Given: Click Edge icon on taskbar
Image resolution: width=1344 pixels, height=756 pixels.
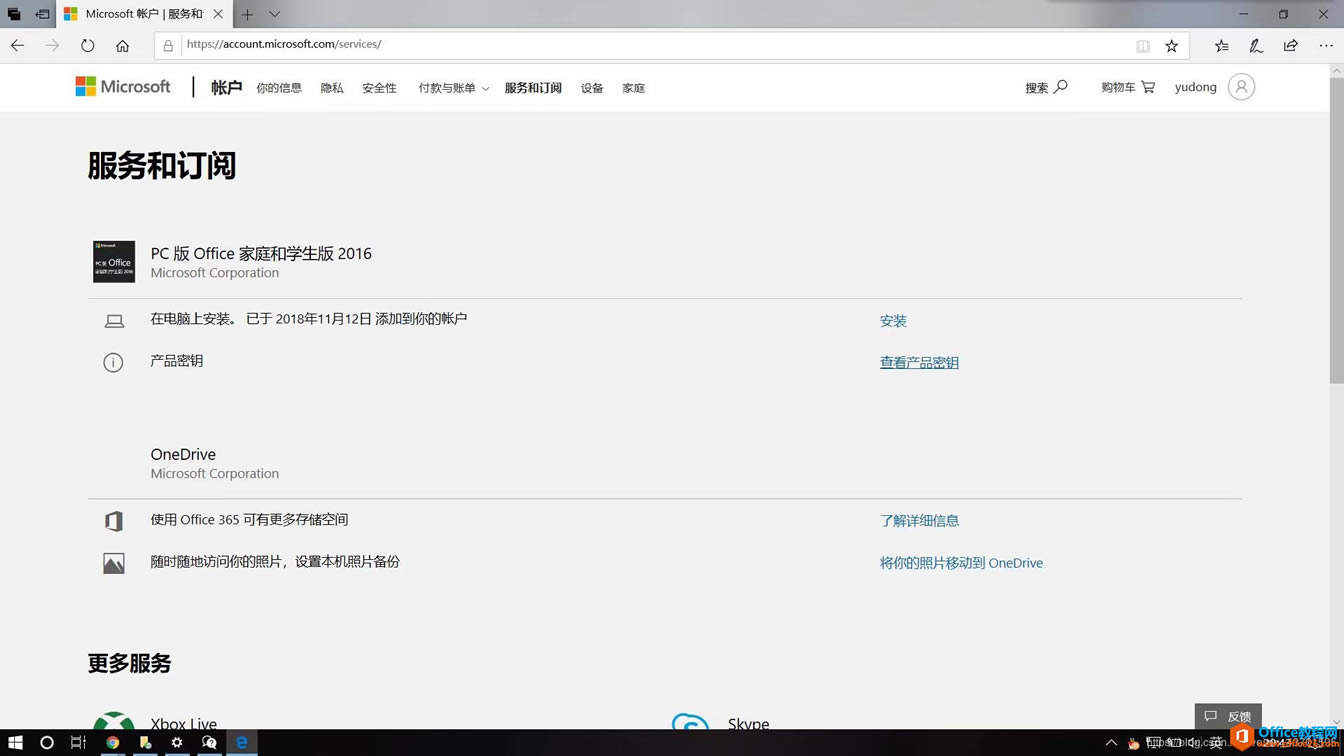Looking at the screenshot, I should pyautogui.click(x=241, y=743).
